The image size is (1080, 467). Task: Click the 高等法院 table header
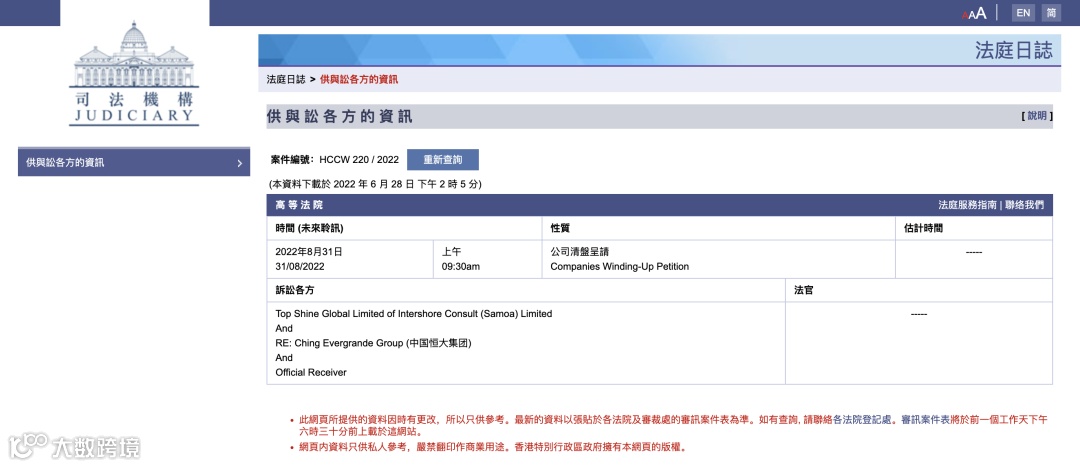pos(298,205)
